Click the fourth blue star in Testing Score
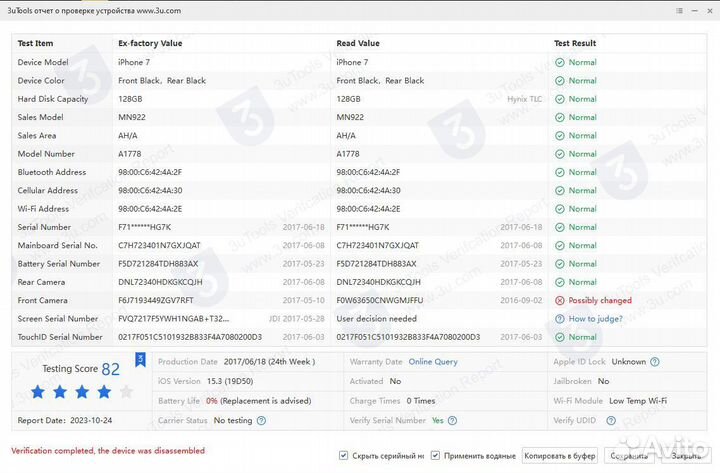720x473 pixels. coord(104,392)
